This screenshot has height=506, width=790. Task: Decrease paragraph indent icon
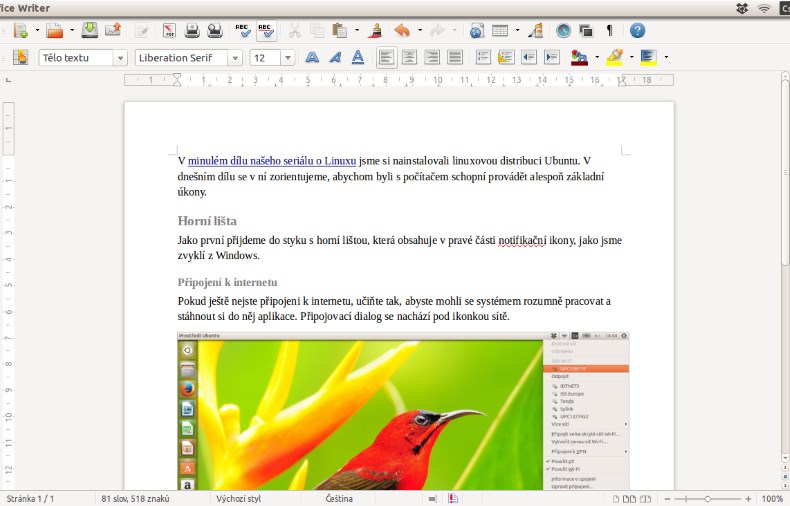(529, 57)
